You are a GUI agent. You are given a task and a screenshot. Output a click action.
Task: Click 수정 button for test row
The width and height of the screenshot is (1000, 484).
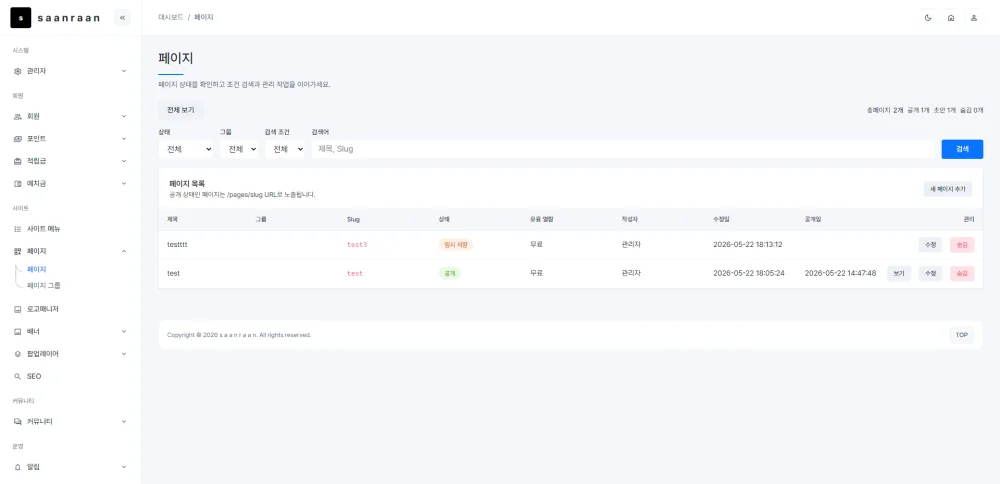click(x=930, y=274)
